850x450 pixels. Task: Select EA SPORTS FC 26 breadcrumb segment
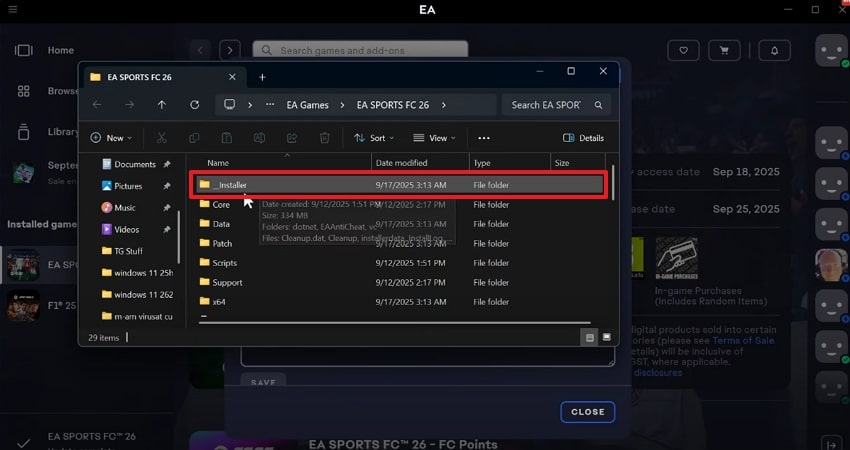click(x=392, y=105)
